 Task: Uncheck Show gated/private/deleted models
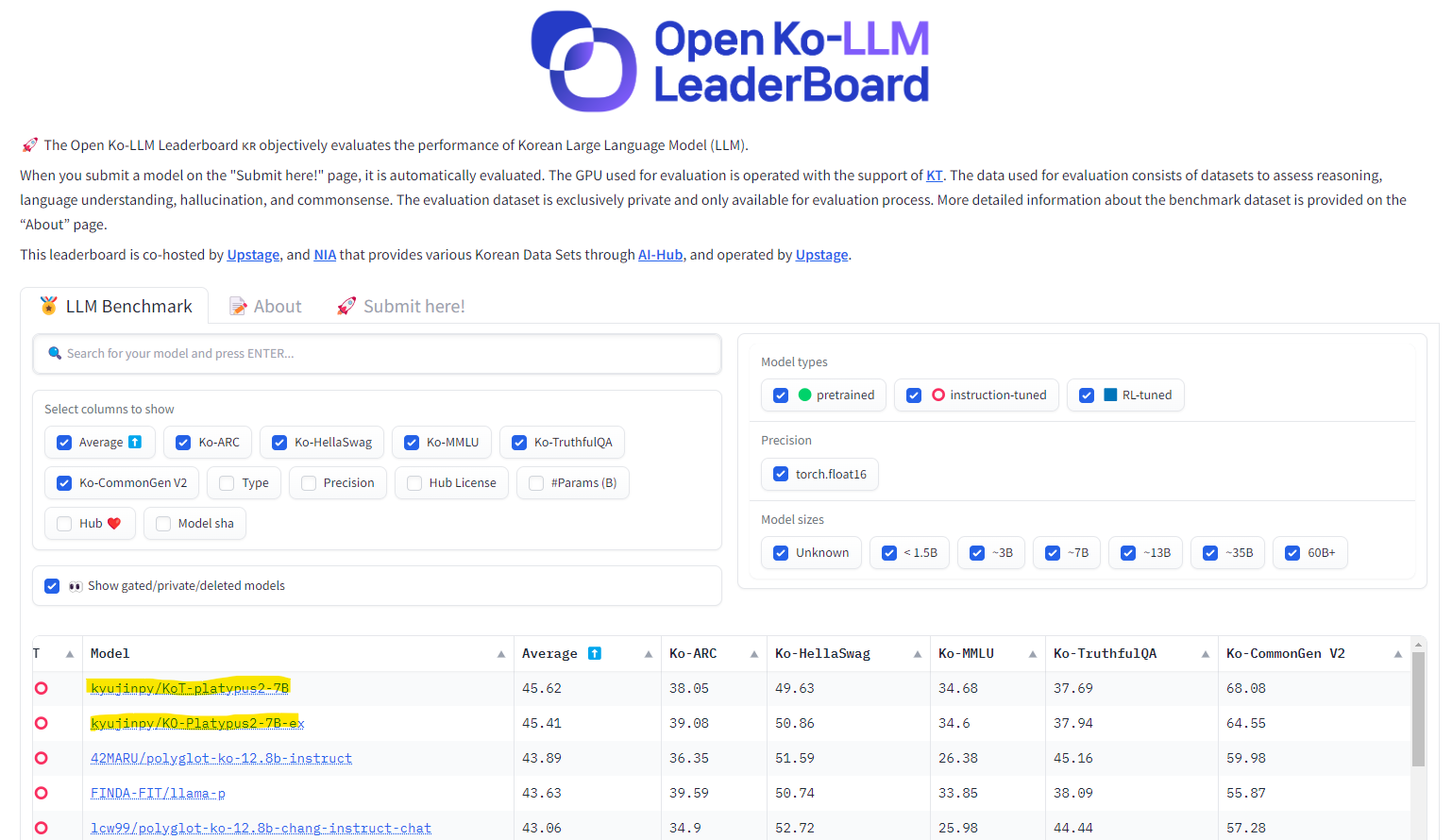point(52,586)
